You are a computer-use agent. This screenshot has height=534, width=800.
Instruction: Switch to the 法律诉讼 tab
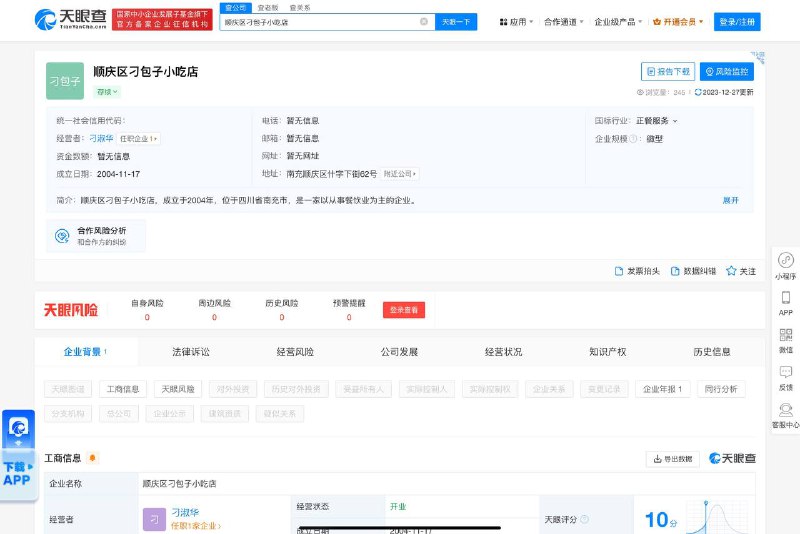click(x=191, y=351)
